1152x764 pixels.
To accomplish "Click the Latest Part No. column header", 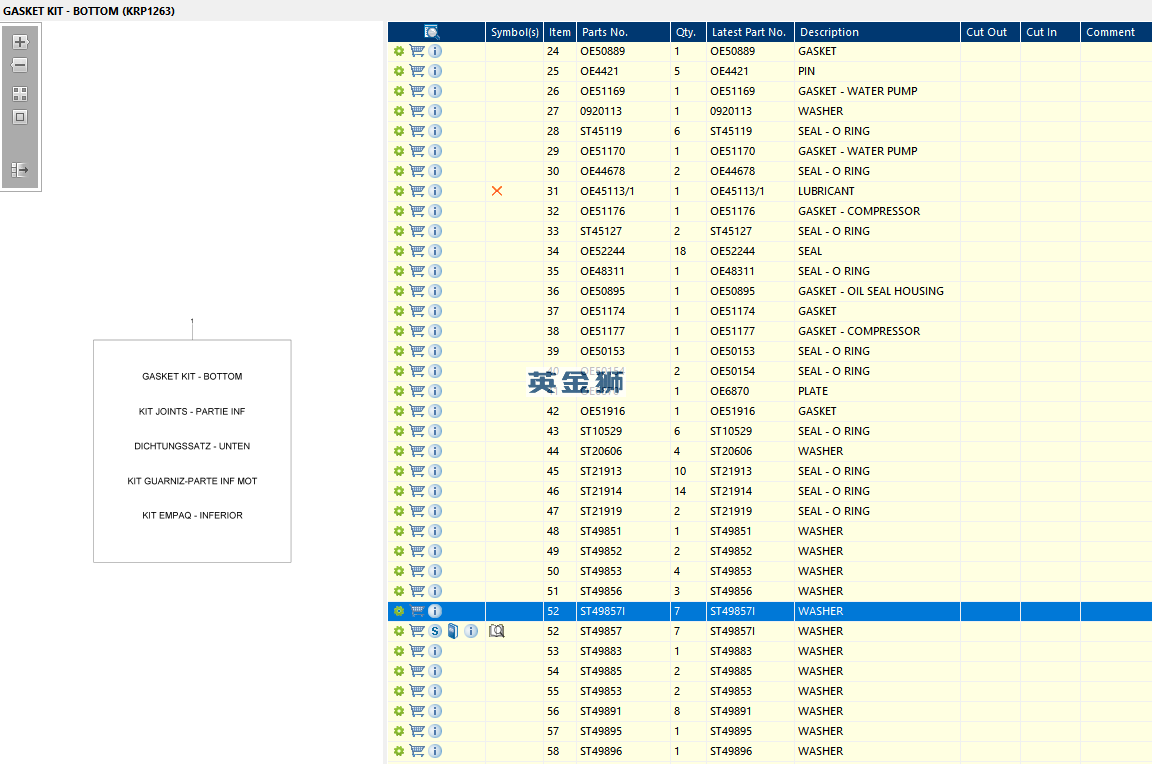I will 749,32.
